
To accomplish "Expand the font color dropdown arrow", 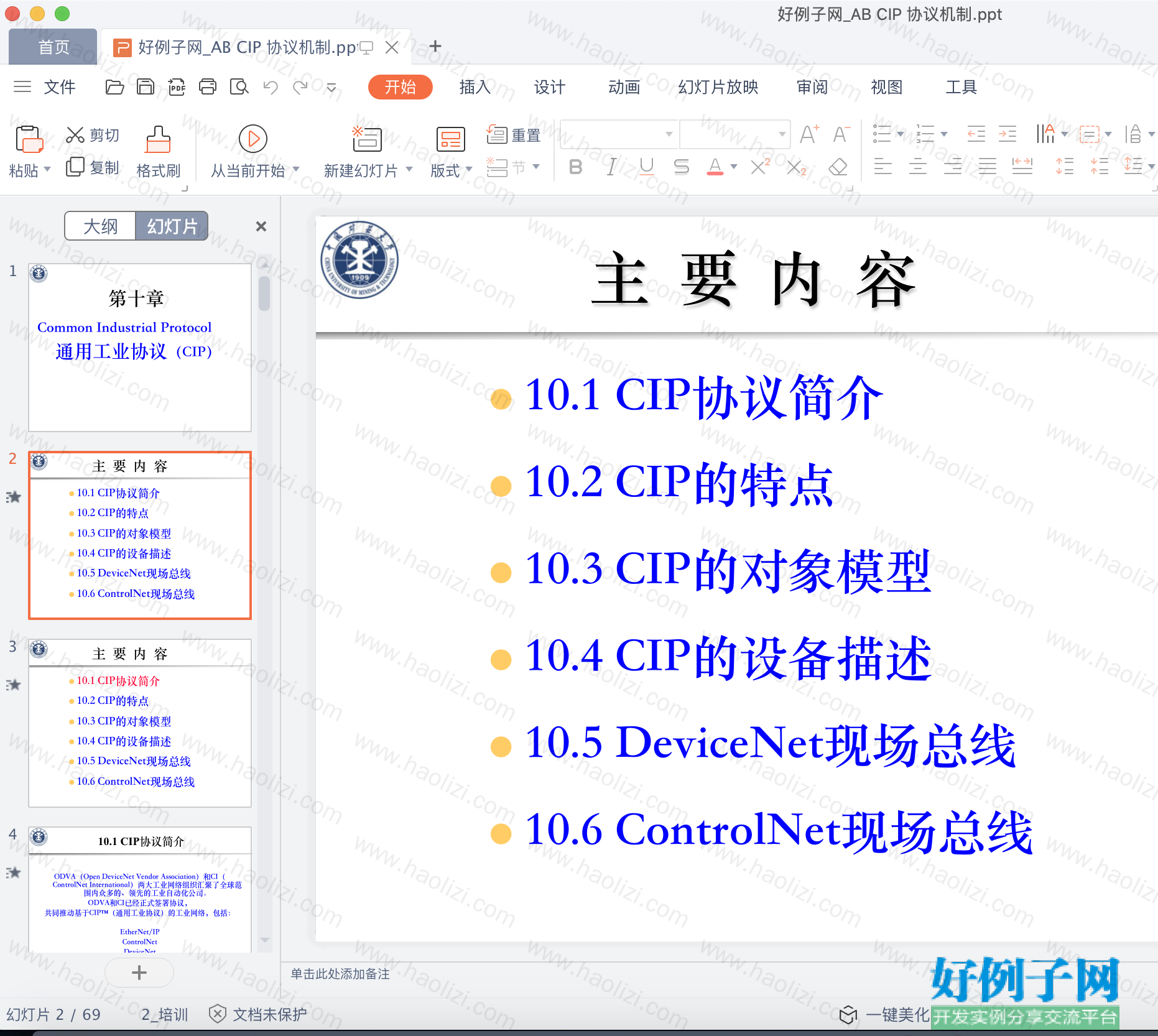I will pos(734,167).
